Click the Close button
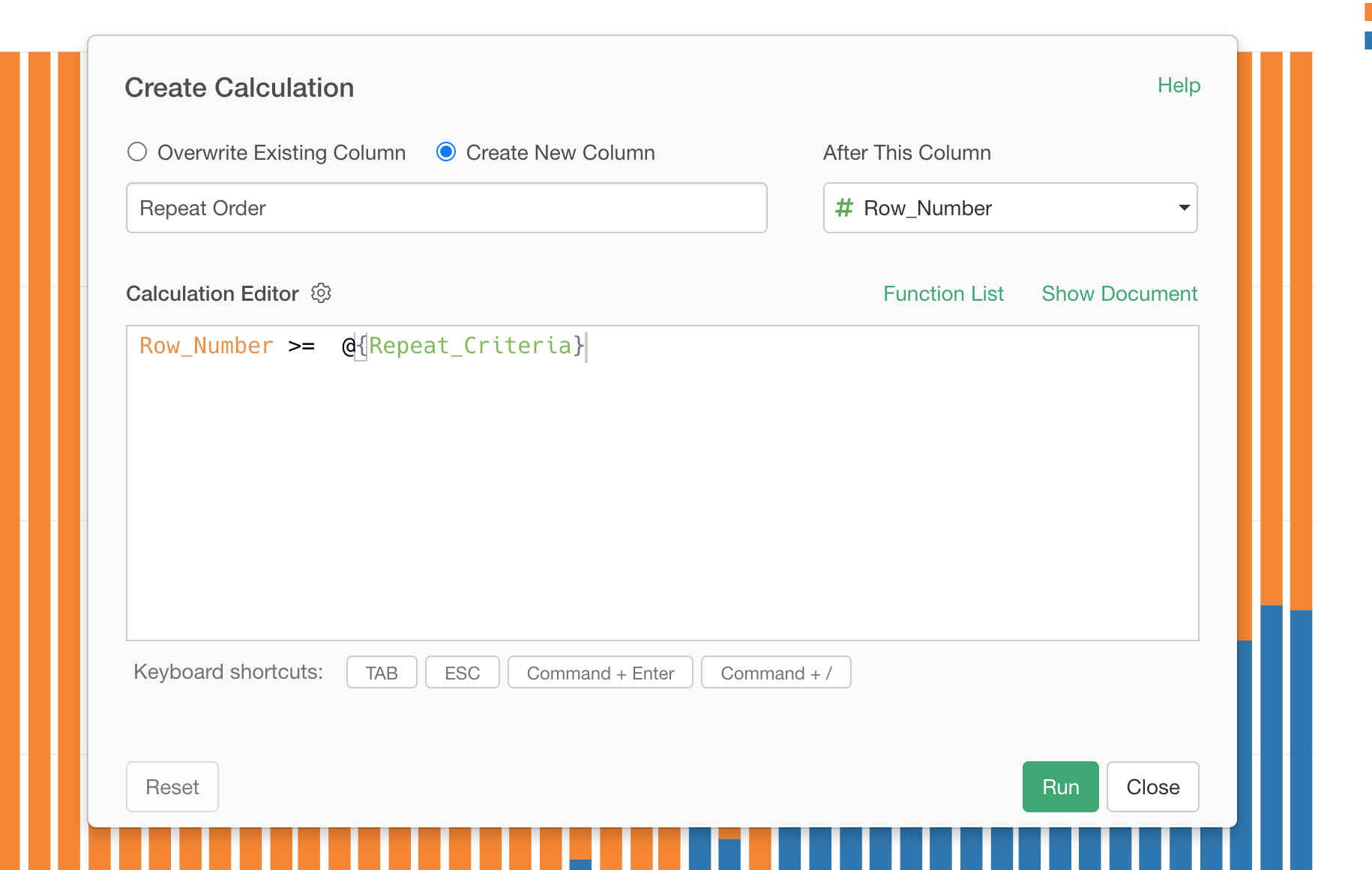 [x=1152, y=787]
